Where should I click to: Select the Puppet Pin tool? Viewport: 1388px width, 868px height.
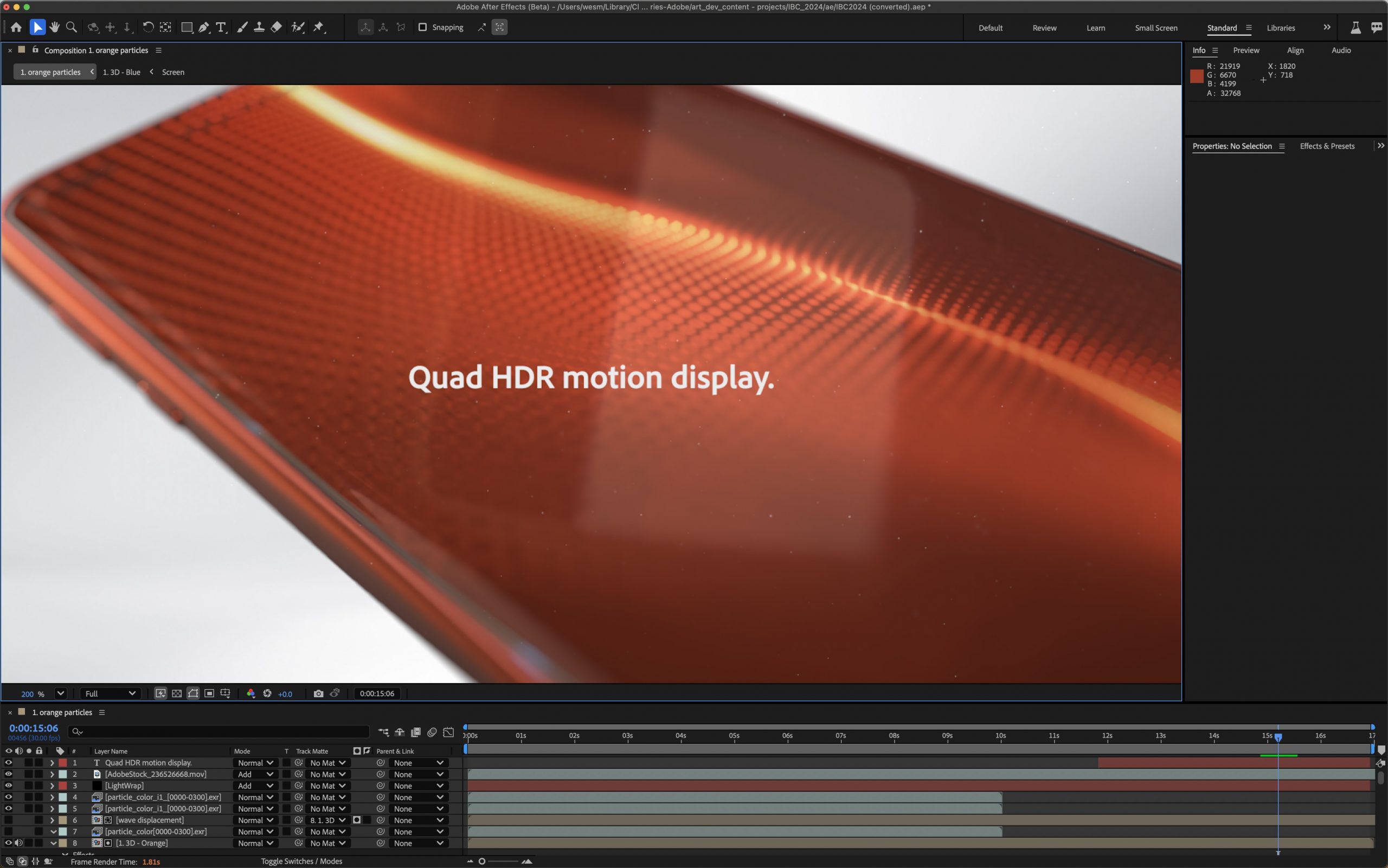click(319, 27)
